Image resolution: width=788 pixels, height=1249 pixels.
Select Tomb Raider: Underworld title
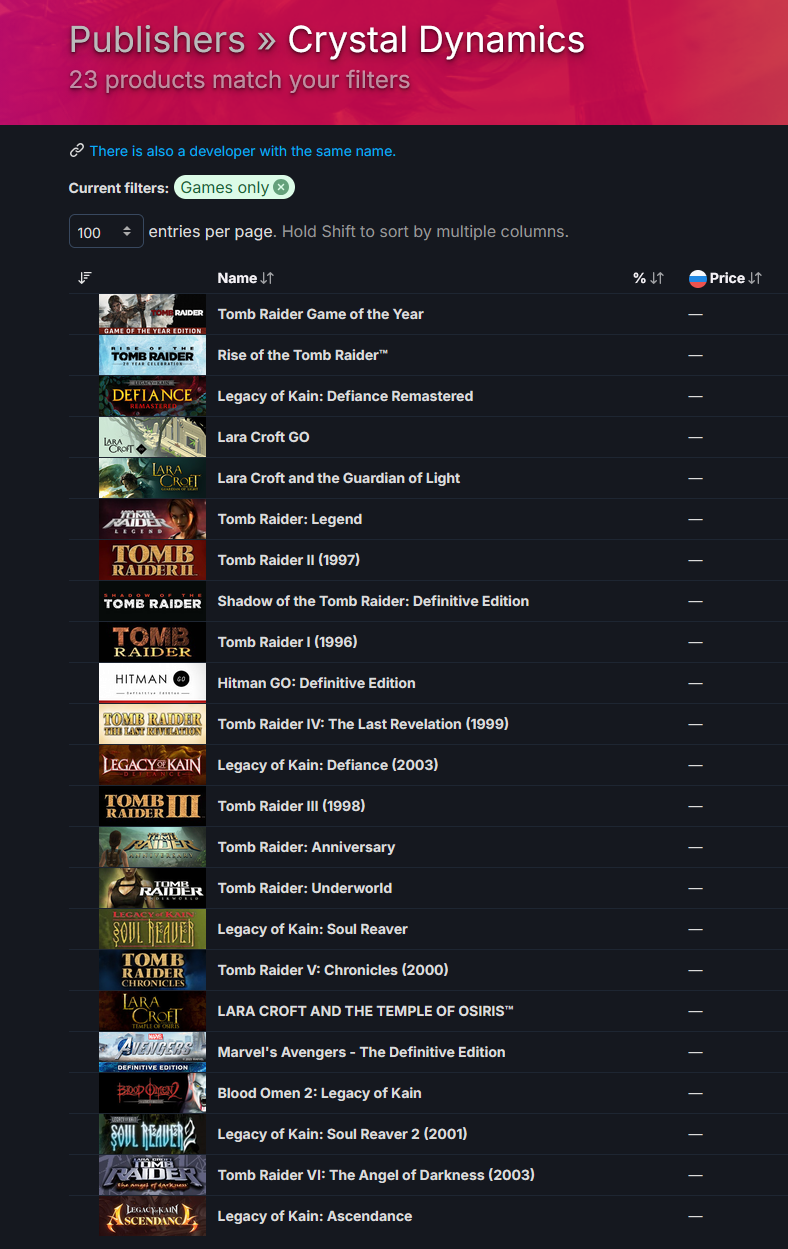click(x=305, y=888)
